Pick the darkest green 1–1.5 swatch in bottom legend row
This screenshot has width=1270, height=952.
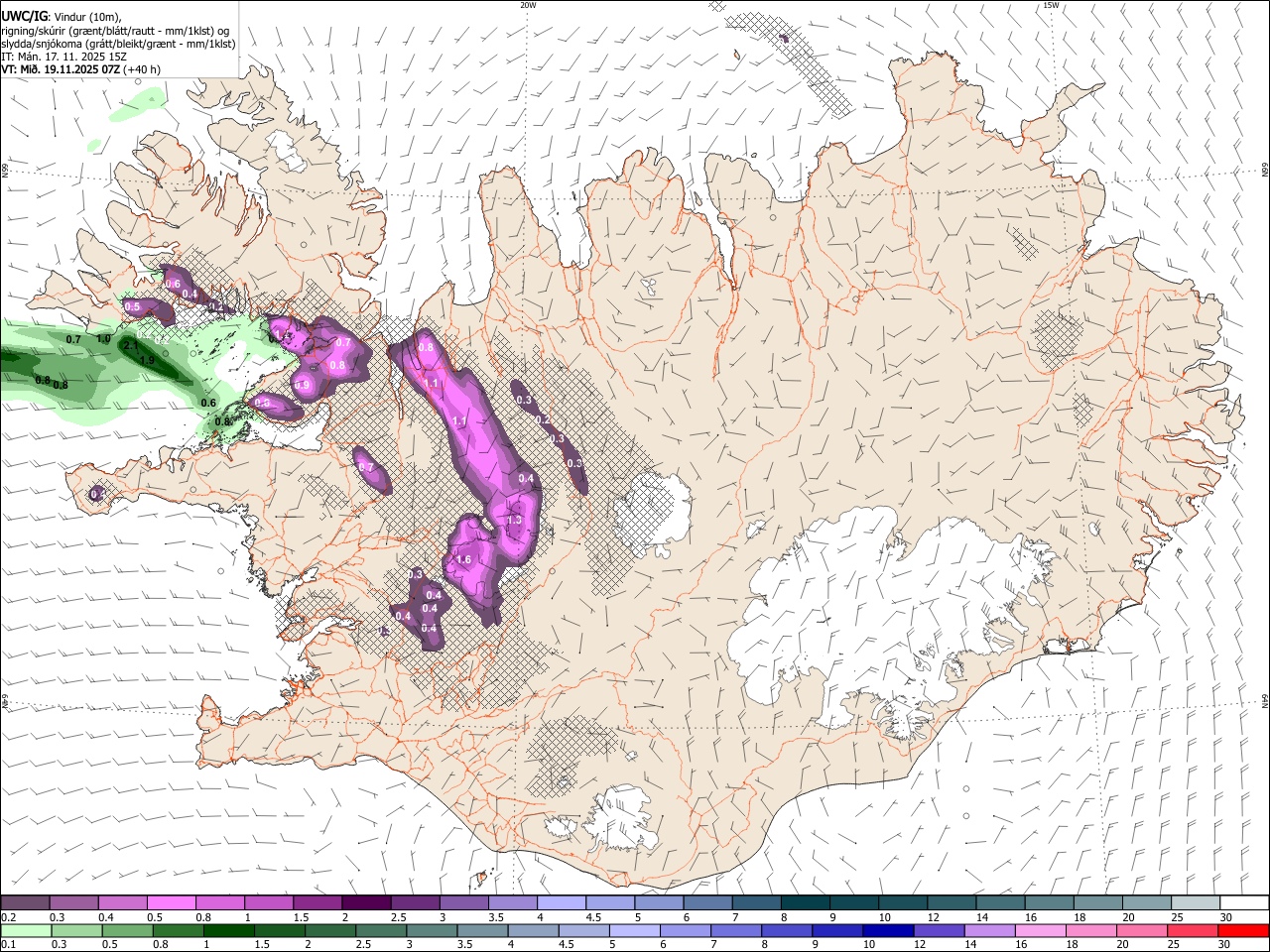click(x=229, y=930)
